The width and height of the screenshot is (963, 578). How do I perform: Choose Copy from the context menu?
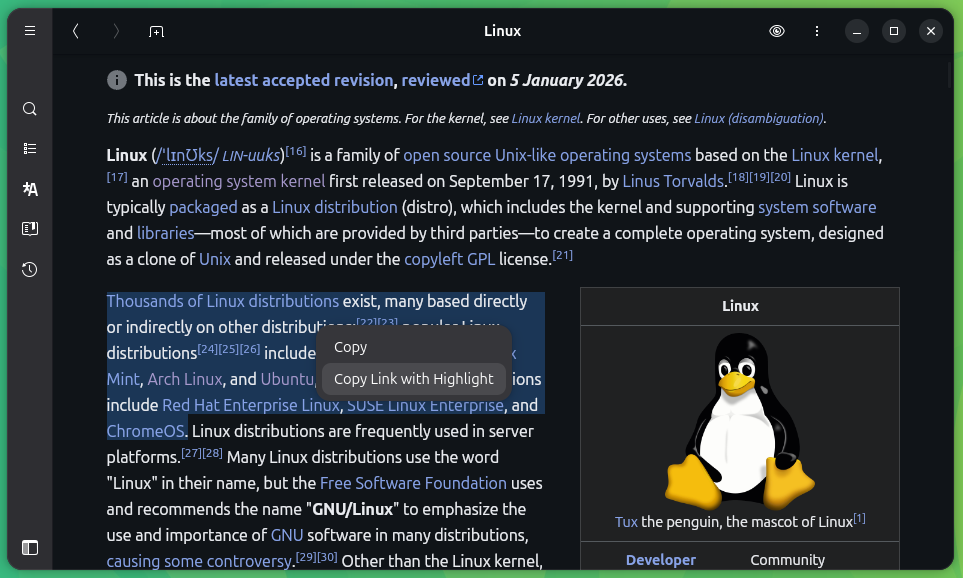coord(351,347)
